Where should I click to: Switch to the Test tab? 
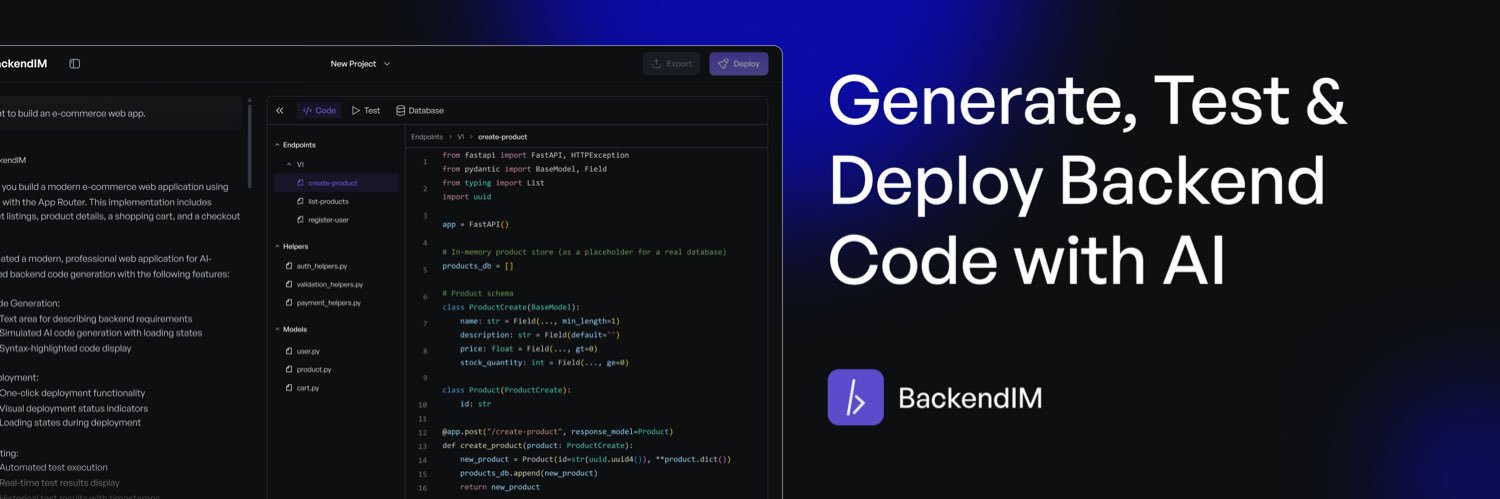[365, 111]
